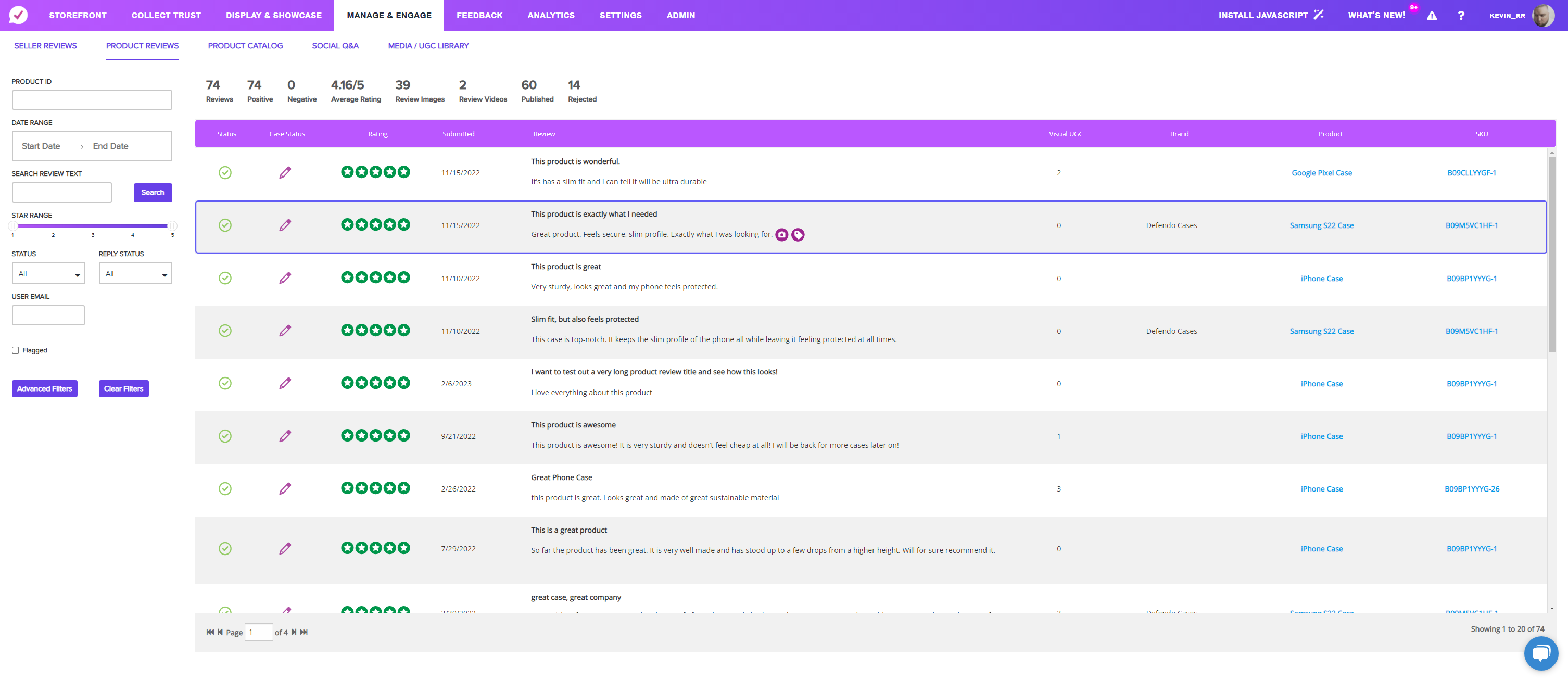Click the User Email input field
1568x680 pixels.
coord(48,316)
